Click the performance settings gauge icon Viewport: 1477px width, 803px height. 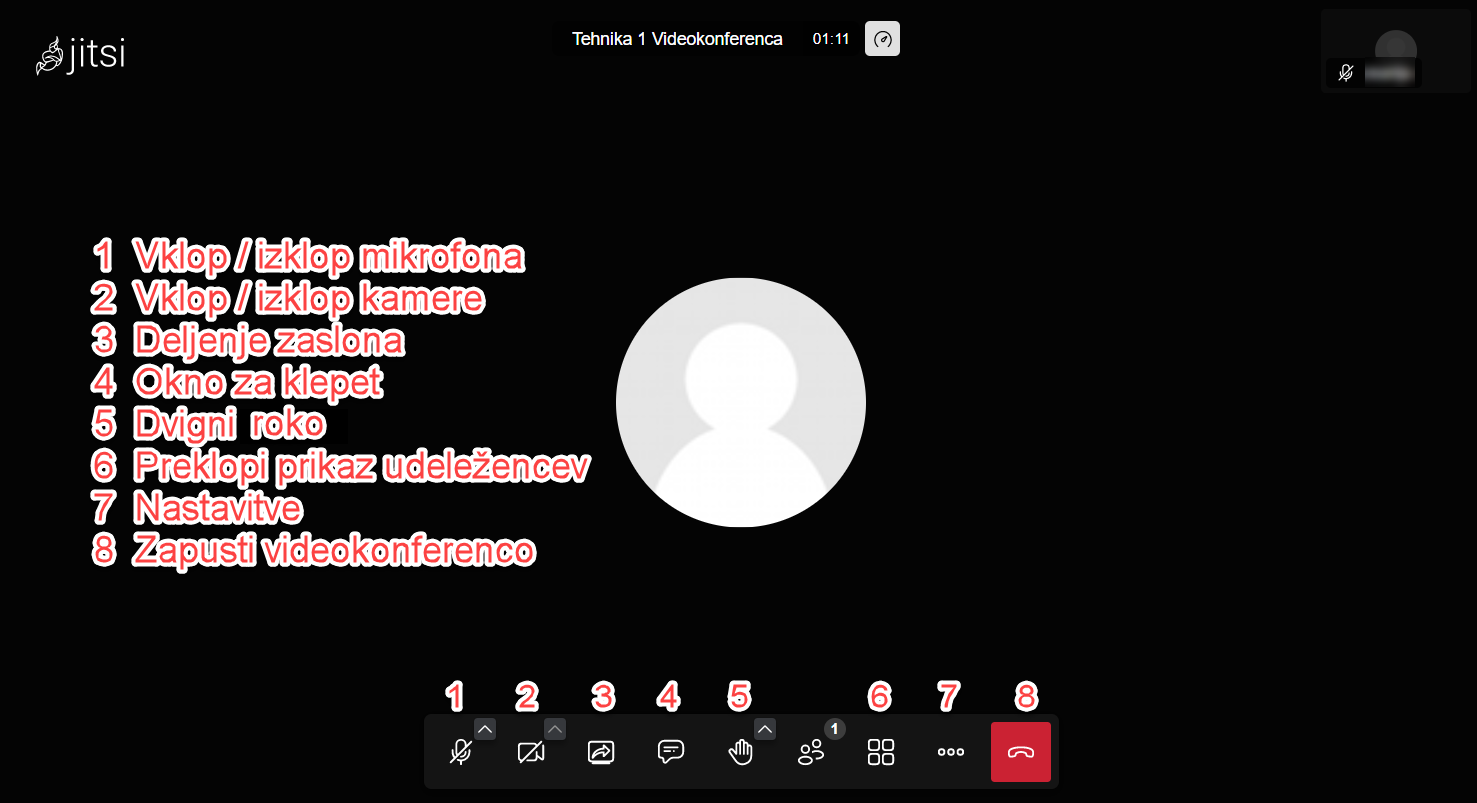pyautogui.click(x=882, y=39)
